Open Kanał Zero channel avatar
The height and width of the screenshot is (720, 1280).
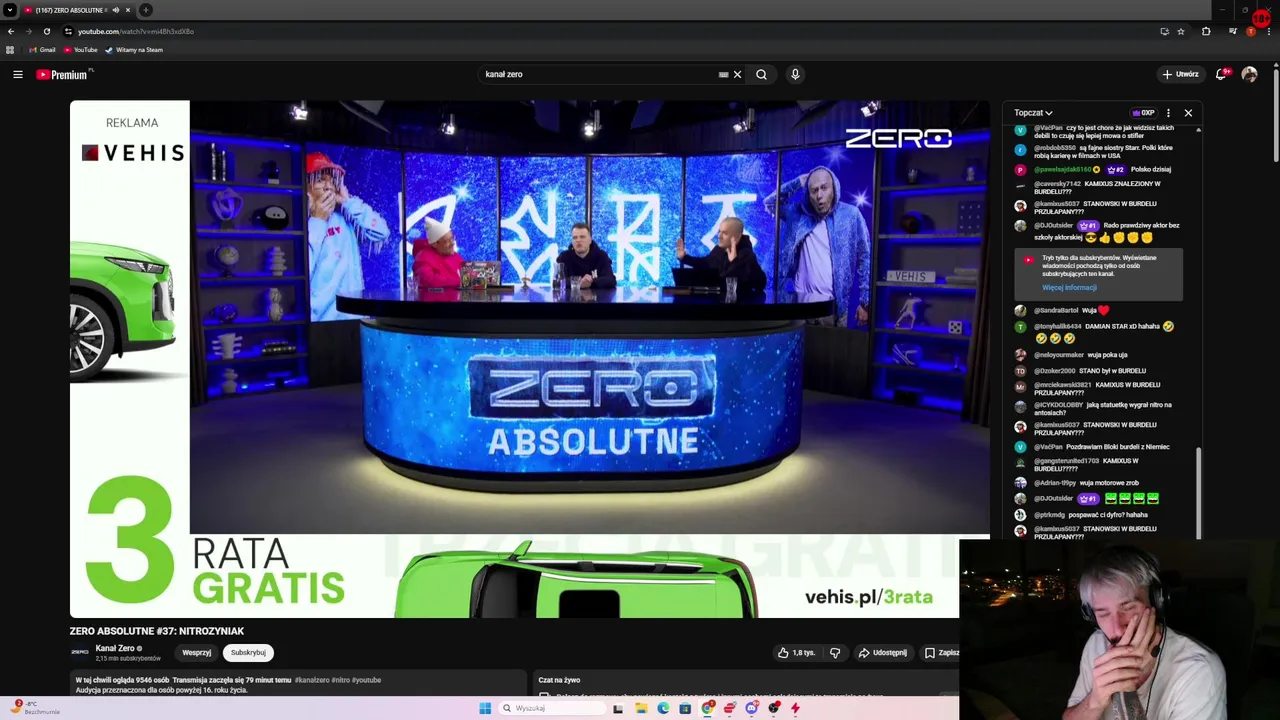click(x=79, y=652)
